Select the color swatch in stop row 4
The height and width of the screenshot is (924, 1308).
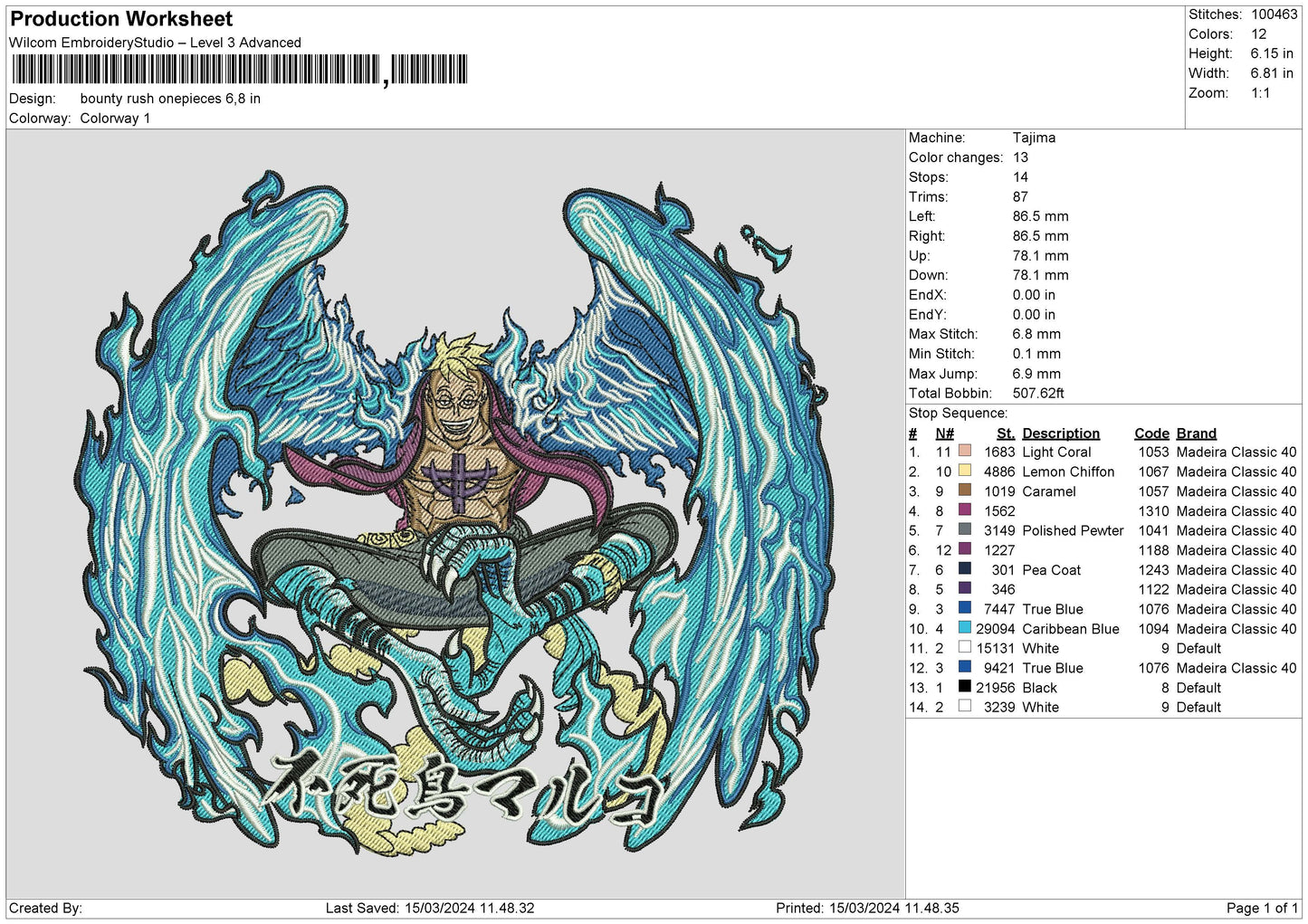tap(965, 510)
